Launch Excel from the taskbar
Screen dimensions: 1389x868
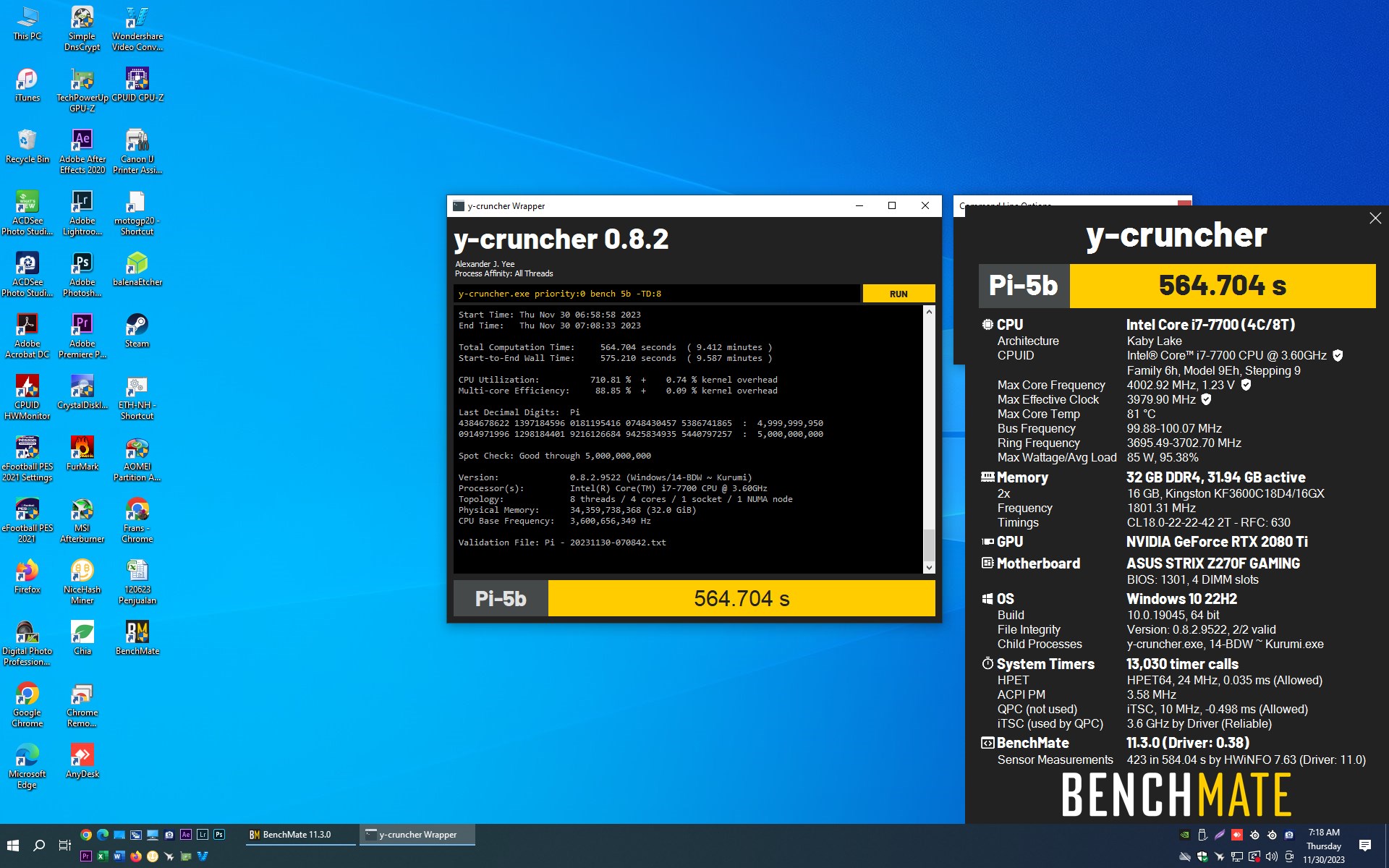click(x=103, y=856)
